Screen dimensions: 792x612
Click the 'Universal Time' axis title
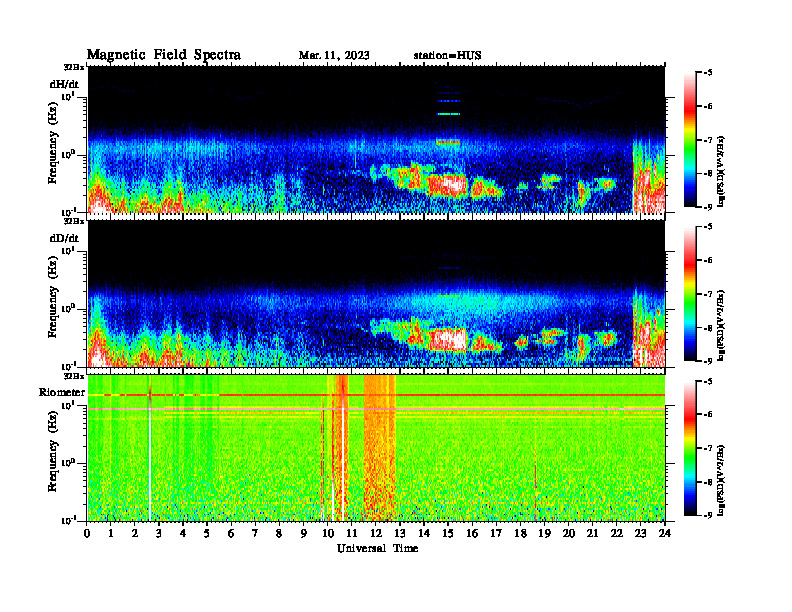[x=378, y=548]
